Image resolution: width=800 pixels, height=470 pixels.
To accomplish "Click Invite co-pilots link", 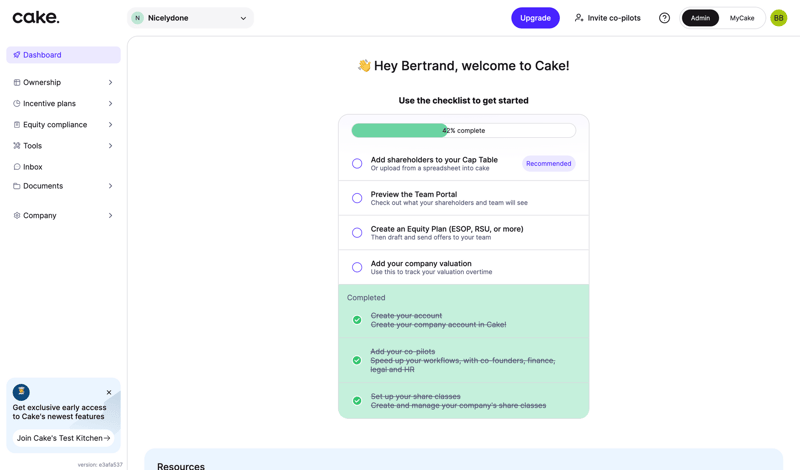I will [607, 18].
